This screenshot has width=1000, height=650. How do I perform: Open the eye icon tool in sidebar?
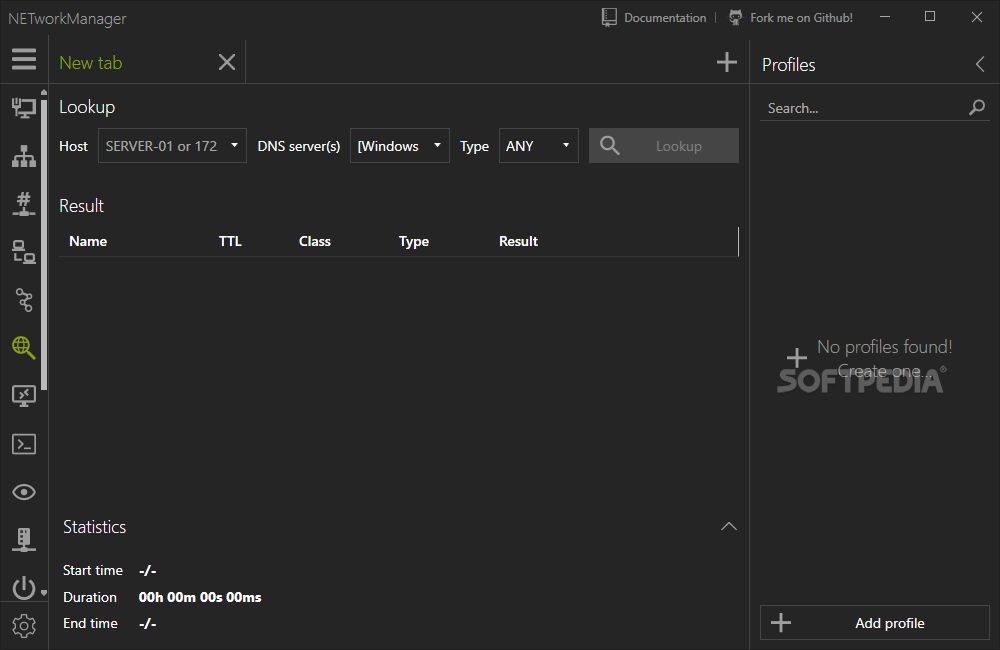(x=24, y=492)
